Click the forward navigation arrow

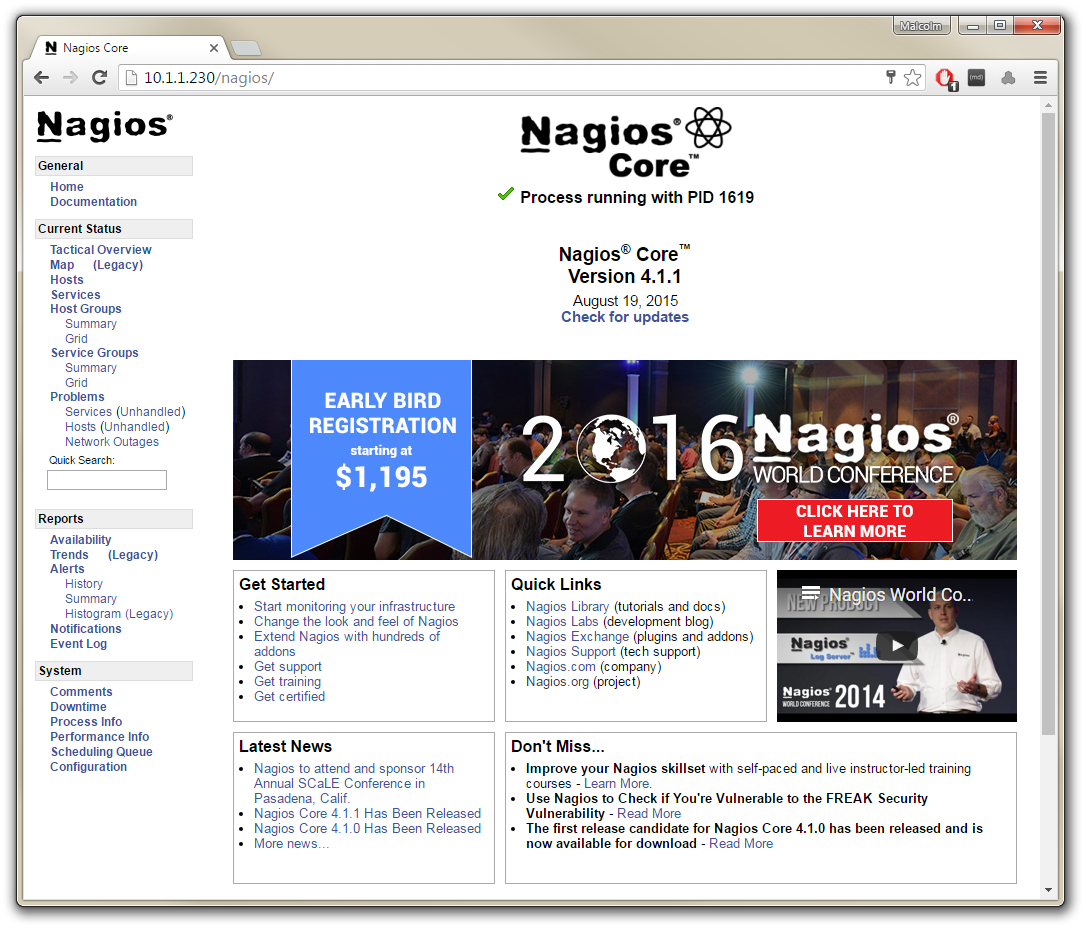(69, 76)
